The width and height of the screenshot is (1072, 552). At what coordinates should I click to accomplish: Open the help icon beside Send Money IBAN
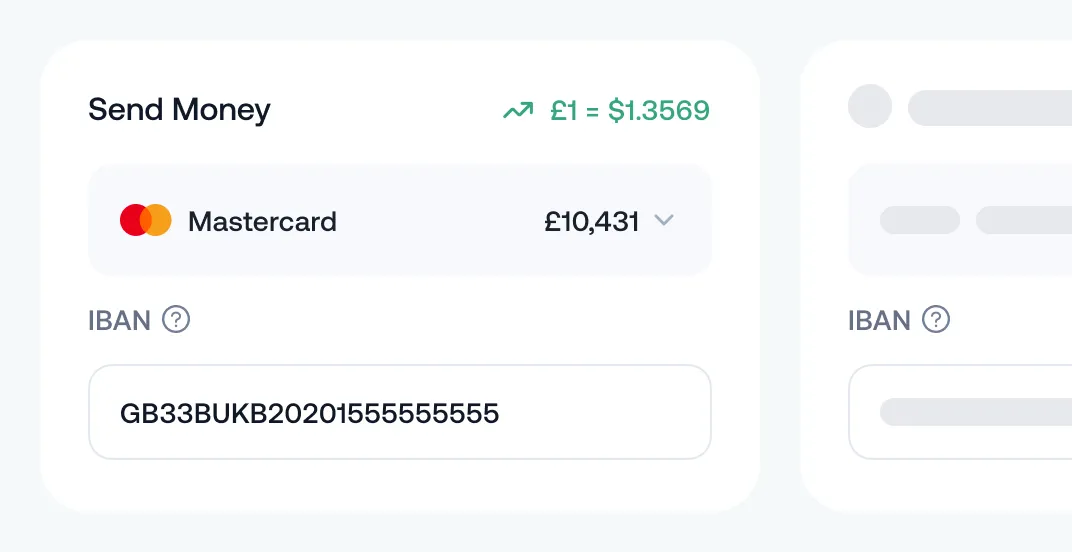point(176,320)
